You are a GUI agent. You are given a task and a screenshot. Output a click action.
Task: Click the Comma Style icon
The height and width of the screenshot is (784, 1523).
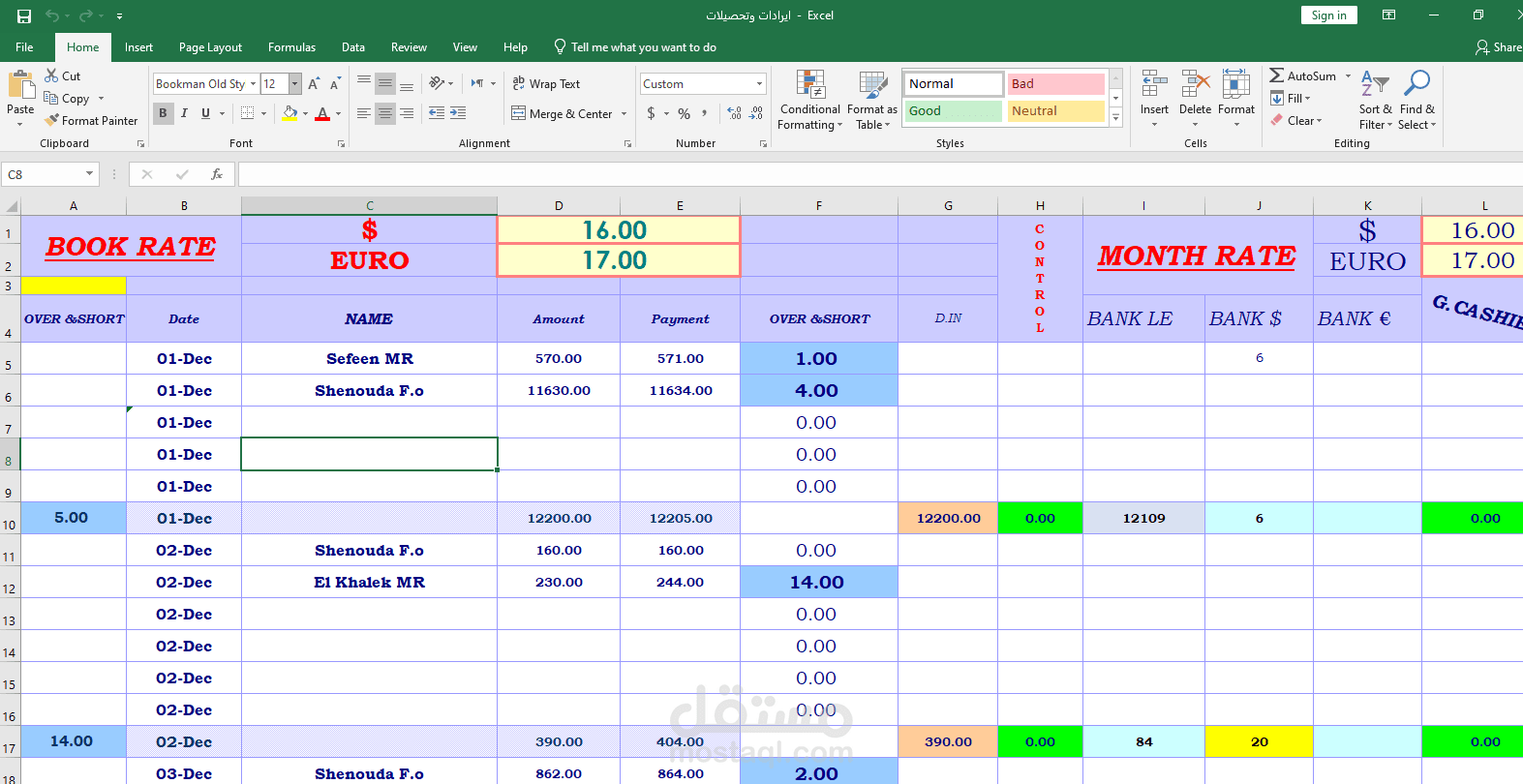click(x=706, y=113)
